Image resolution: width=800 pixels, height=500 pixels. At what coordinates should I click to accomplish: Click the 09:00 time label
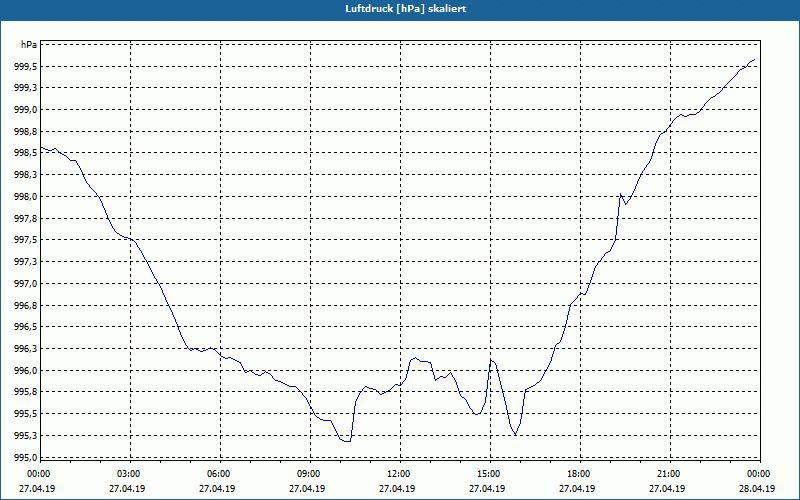tap(311, 474)
